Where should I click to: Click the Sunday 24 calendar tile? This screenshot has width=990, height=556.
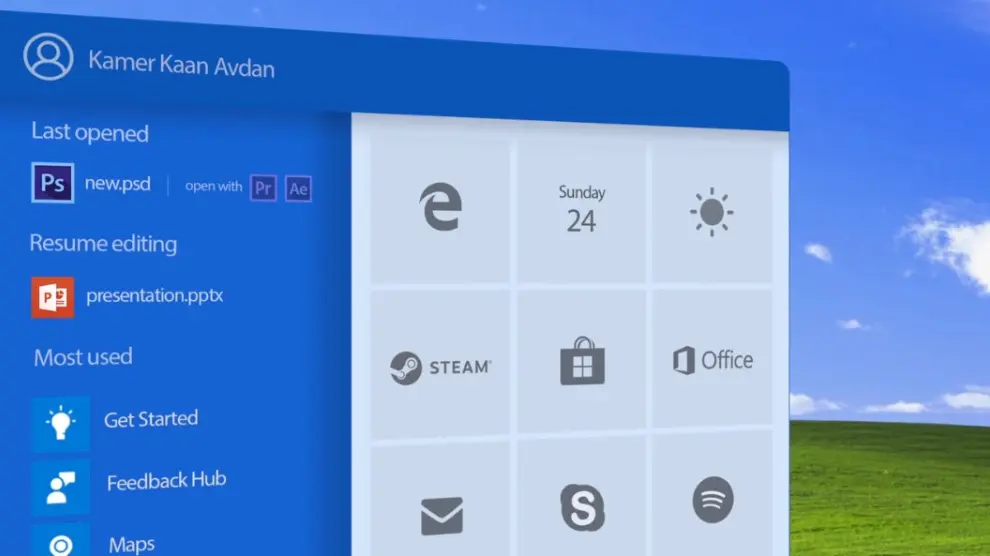[582, 209]
